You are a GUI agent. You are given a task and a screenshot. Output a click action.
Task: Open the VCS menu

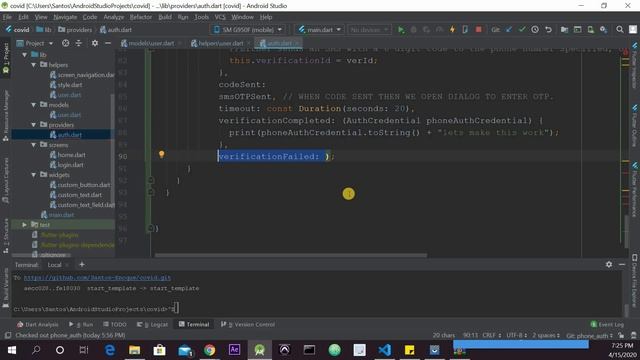click(220, 17)
